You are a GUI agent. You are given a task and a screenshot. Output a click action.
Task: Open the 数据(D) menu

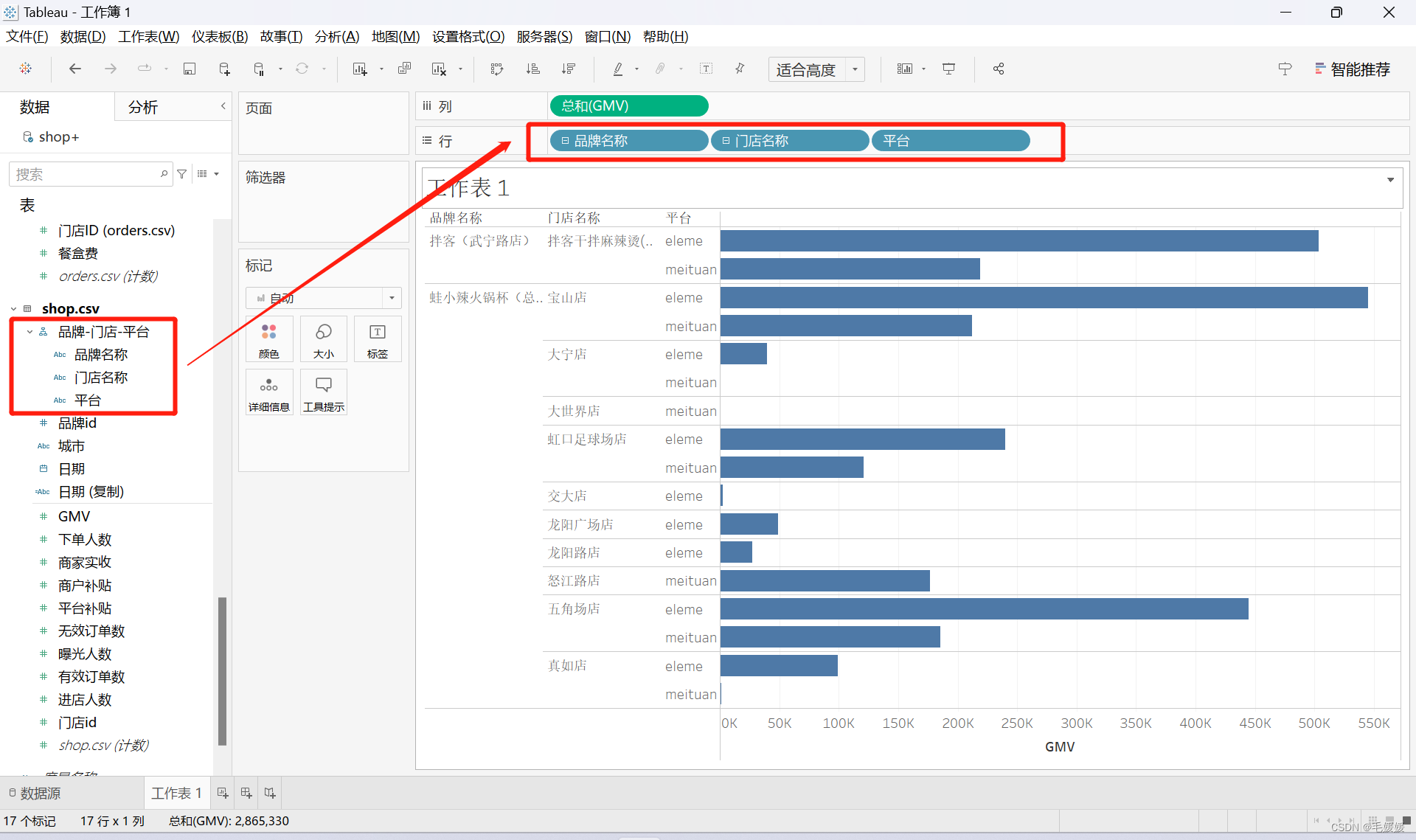click(83, 36)
